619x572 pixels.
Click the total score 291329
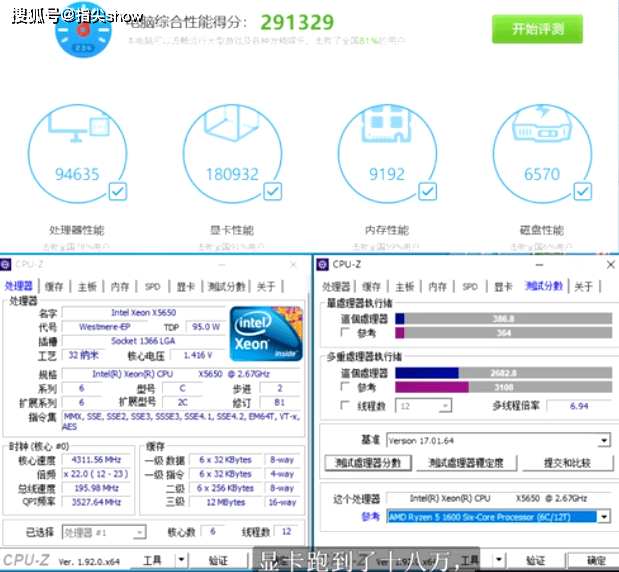click(x=297, y=22)
